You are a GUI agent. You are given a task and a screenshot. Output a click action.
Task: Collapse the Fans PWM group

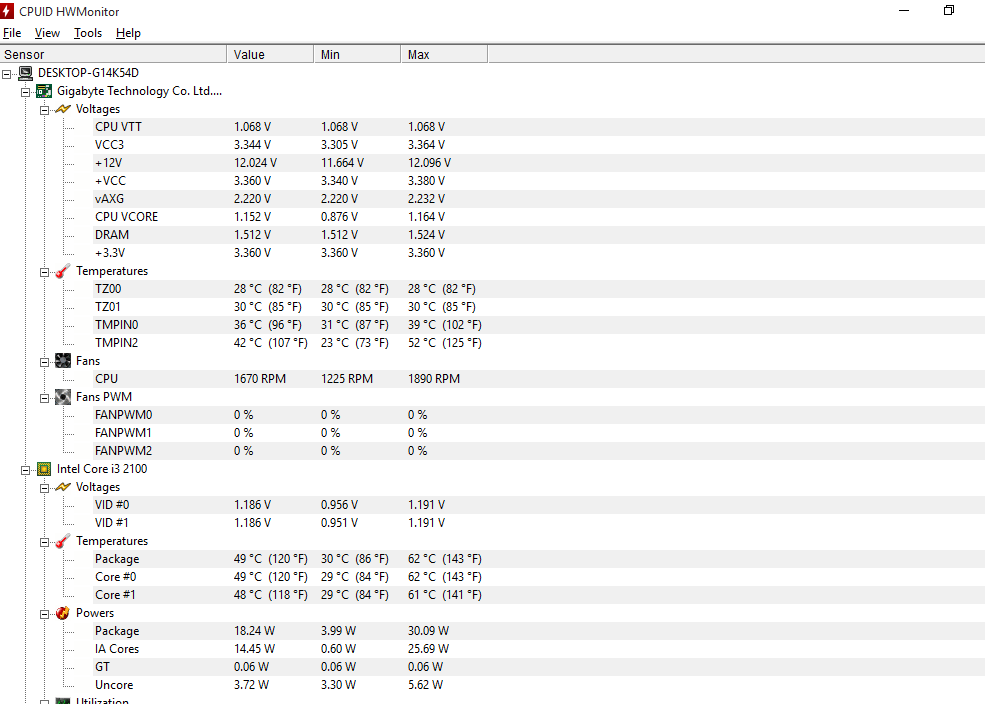45,398
